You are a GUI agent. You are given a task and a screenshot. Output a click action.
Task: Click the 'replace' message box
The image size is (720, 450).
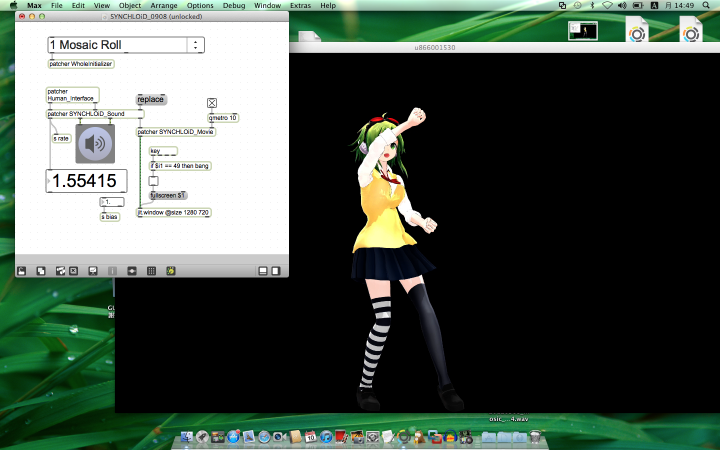tap(151, 100)
